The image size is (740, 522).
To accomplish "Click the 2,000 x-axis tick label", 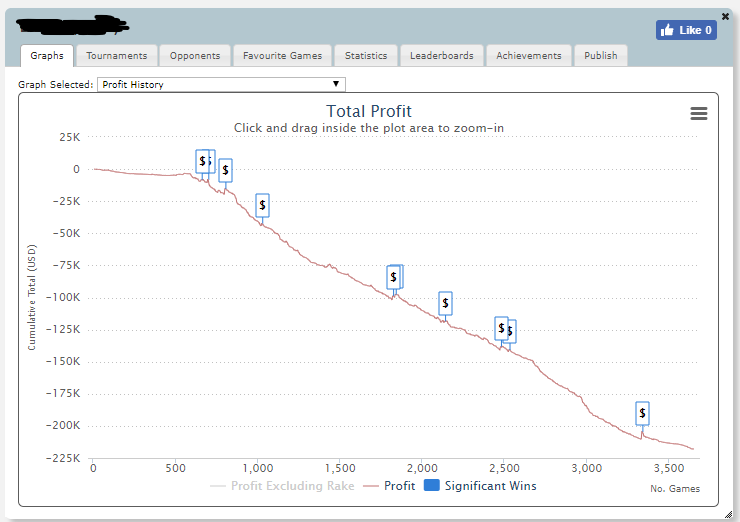I will [x=422, y=468].
